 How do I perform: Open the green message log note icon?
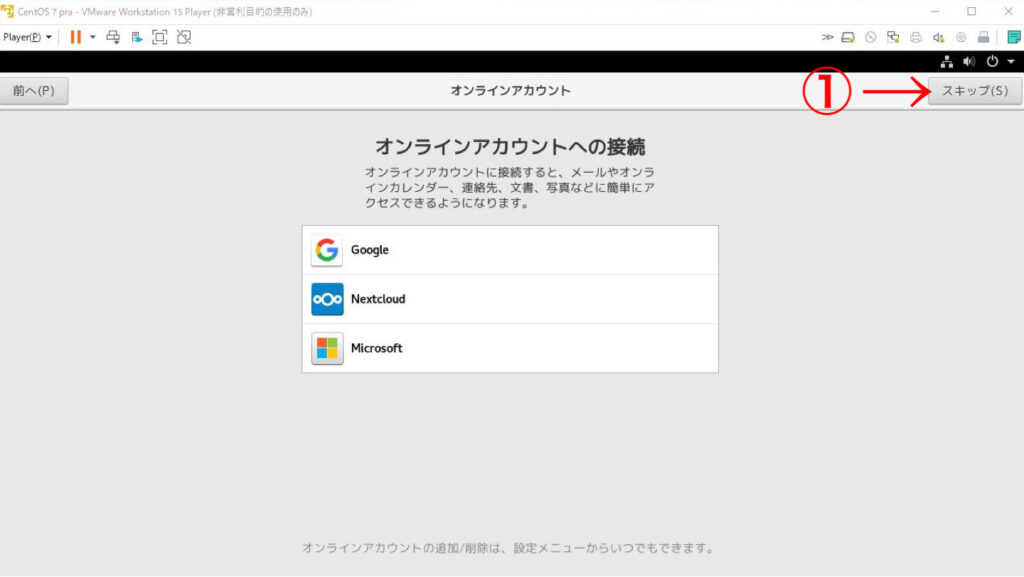click(x=1014, y=37)
